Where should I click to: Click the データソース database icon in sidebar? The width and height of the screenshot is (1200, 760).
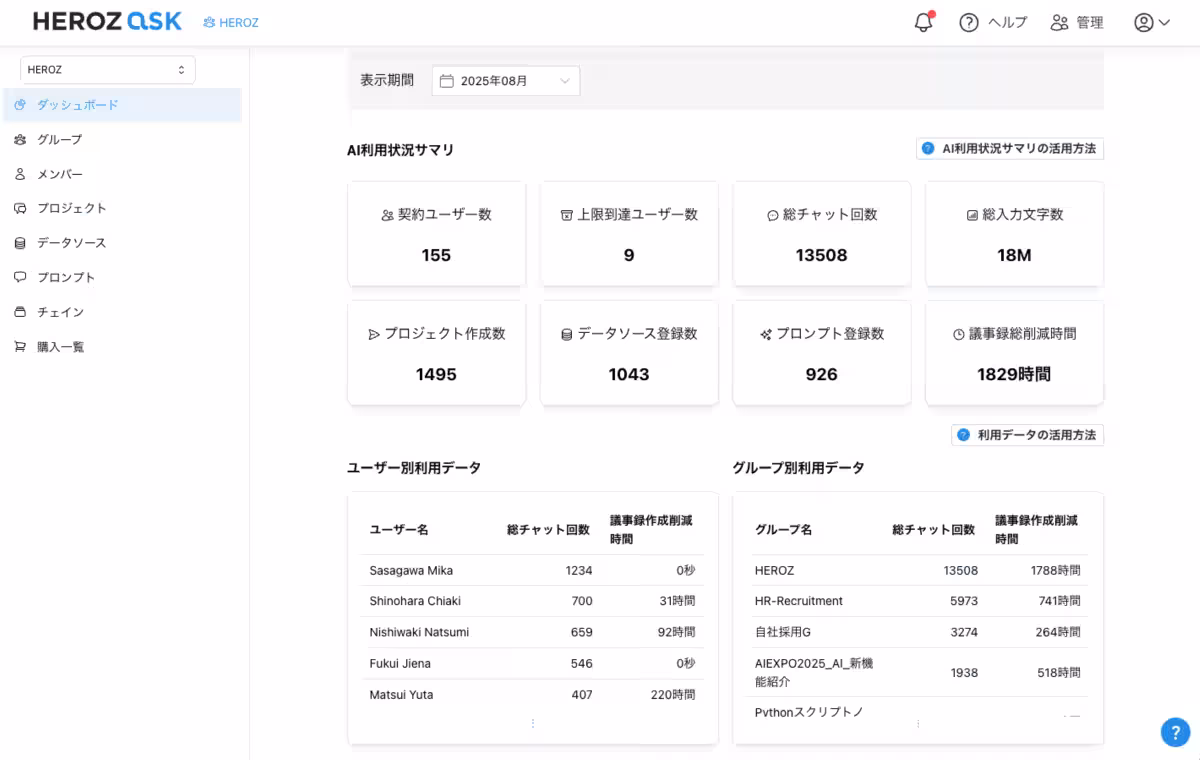pyautogui.click(x=20, y=243)
